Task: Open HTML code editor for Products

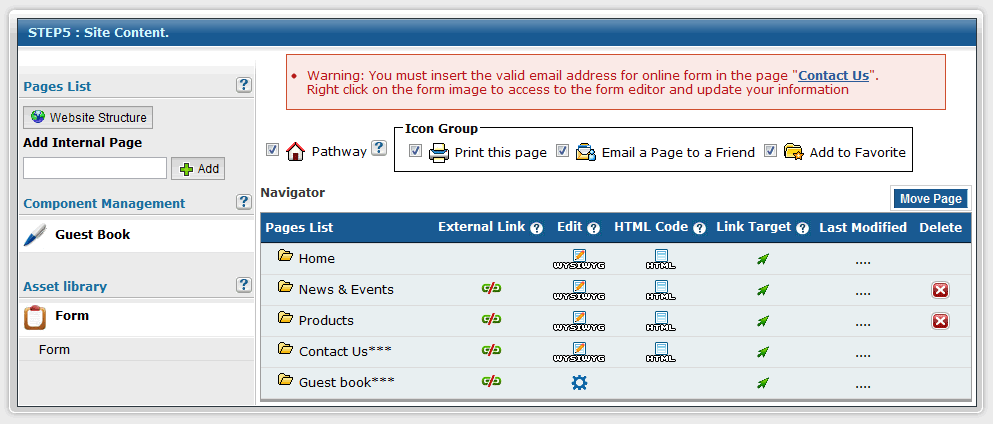Action: (x=661, y=321)
